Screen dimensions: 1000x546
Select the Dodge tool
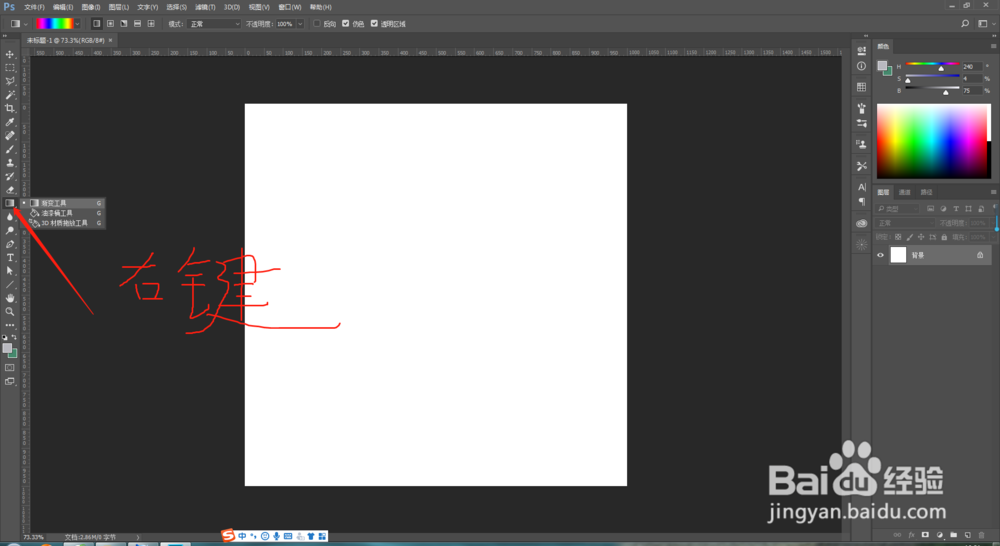(x=10, y=230)
